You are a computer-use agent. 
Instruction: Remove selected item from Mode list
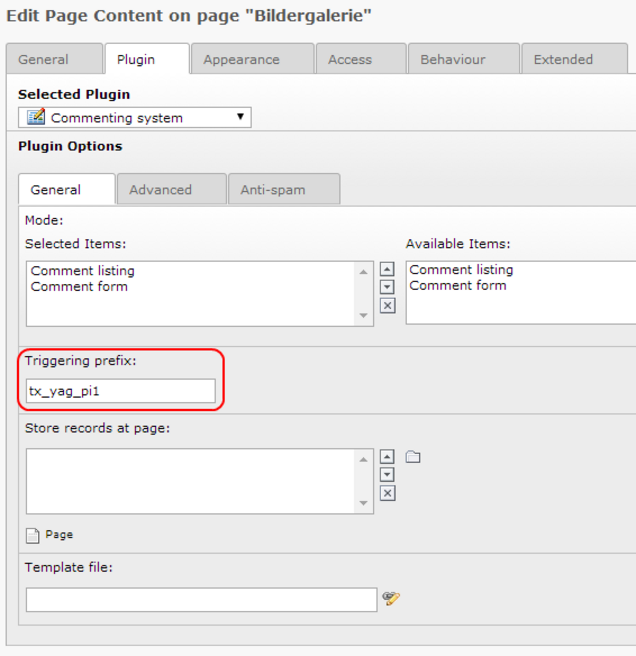pyautogui.click(x=387, y=306)
